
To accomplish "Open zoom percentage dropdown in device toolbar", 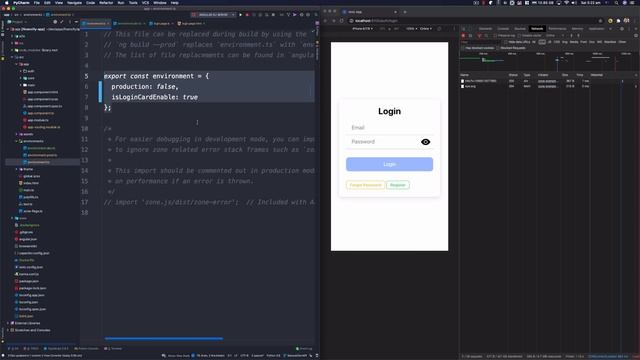I will click(x=411, y=29).
